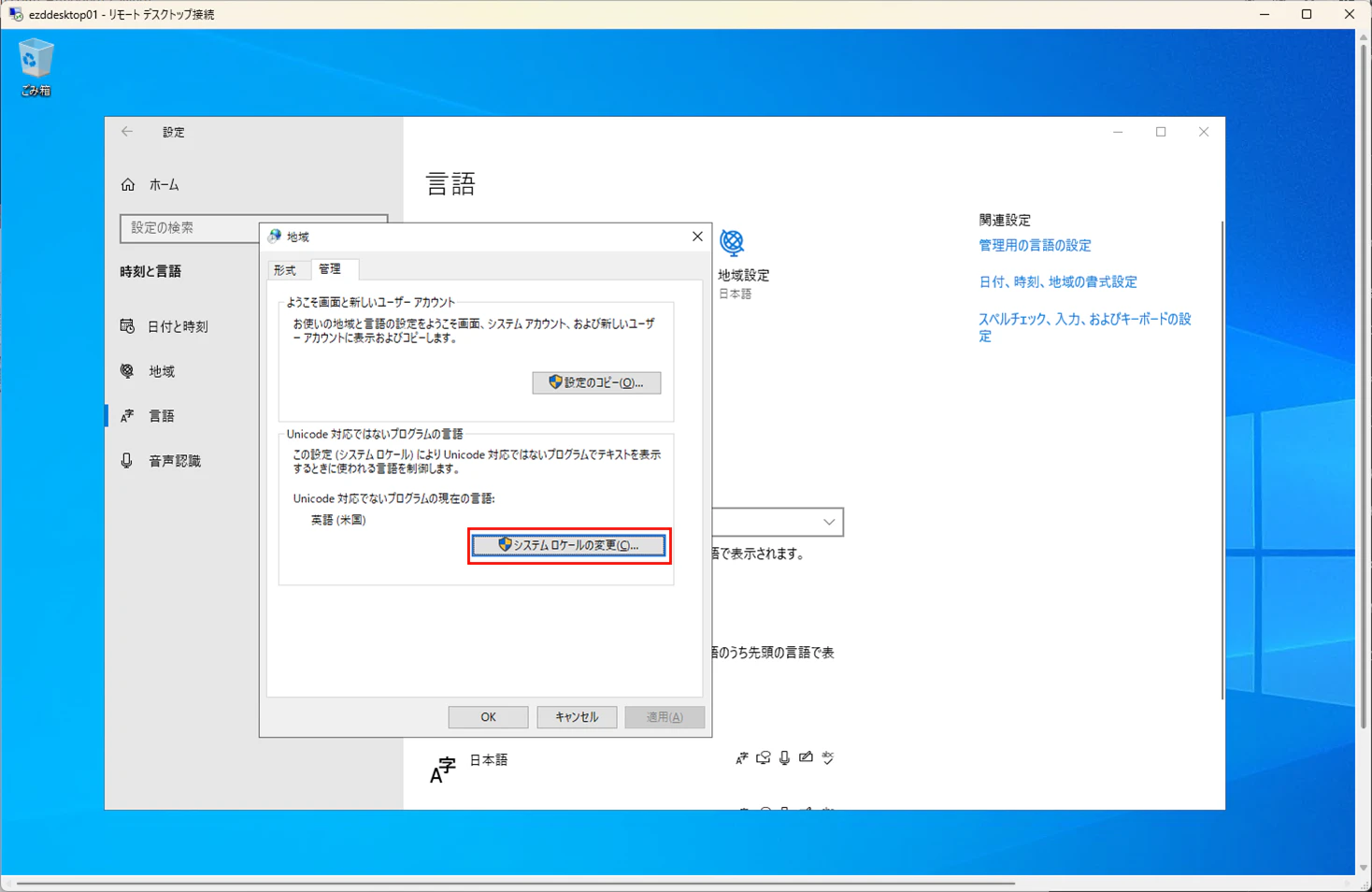Open スペルチェック、入力、およびキーボードの設定 link
The width and height of the screenshot is (1372, 892).
click(x=1084, y=327)
